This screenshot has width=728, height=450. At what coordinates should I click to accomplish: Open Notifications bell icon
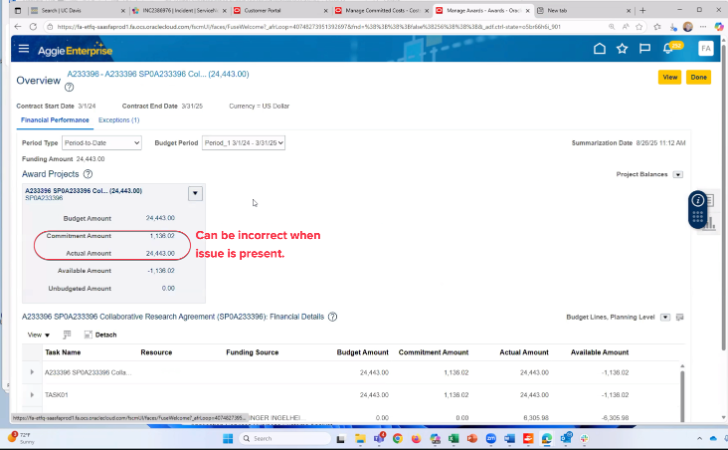tap(668, 48)
